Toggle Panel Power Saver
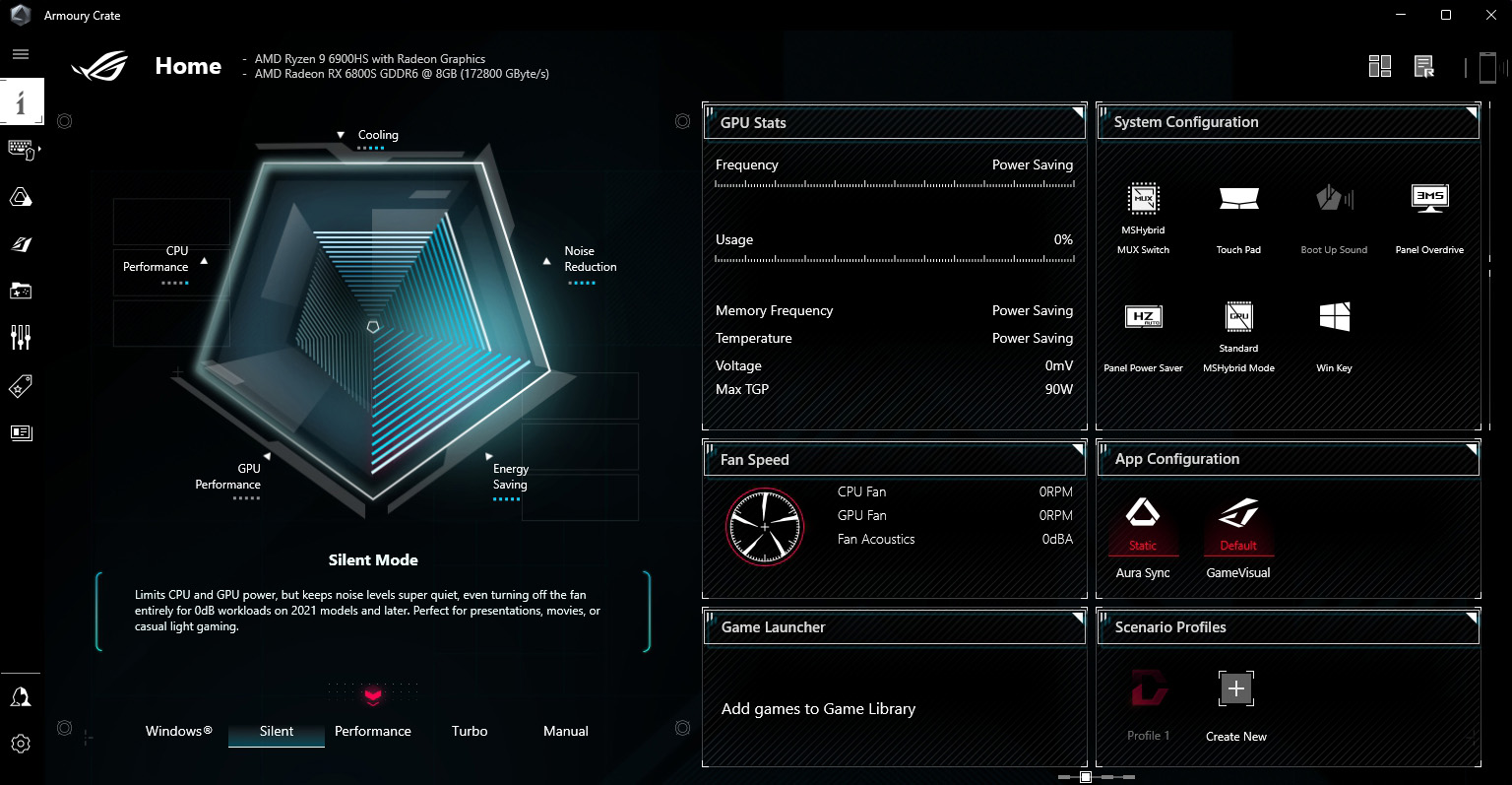Viewport: 1512px width, 785px height. point(1143,337)
